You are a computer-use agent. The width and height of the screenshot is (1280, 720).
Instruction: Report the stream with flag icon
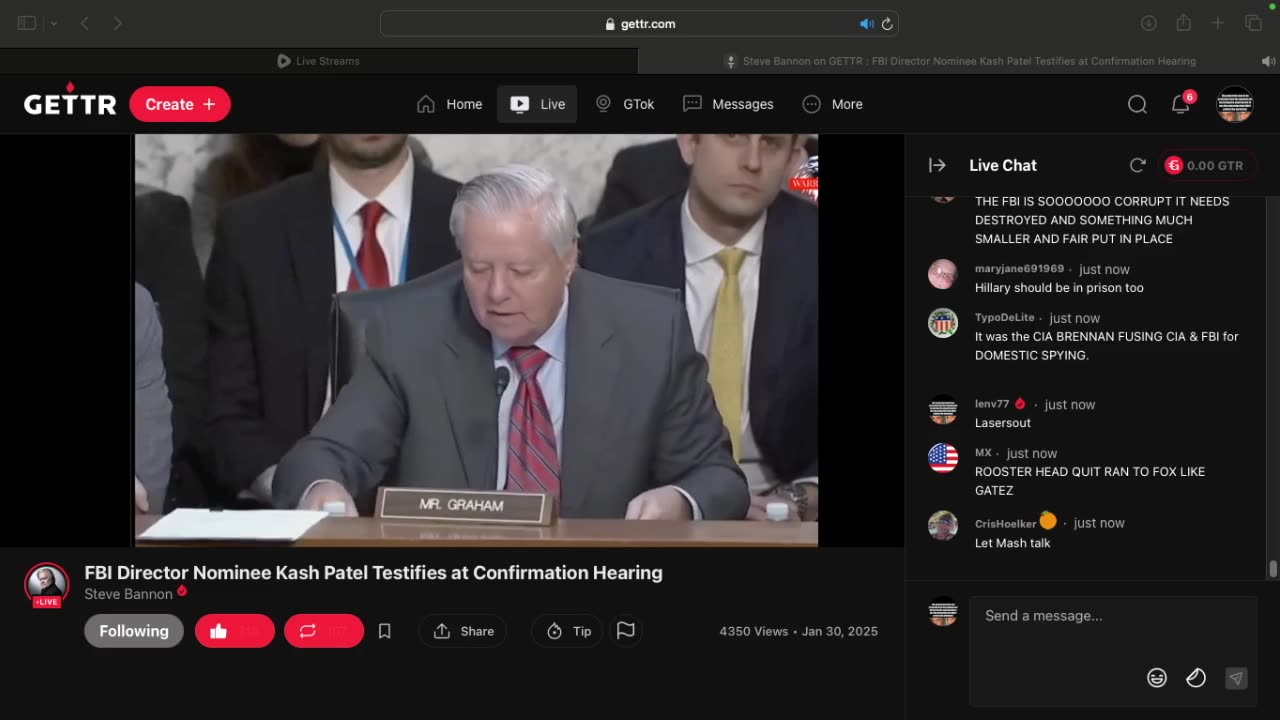pyautogui.click(x=626, y=631)
